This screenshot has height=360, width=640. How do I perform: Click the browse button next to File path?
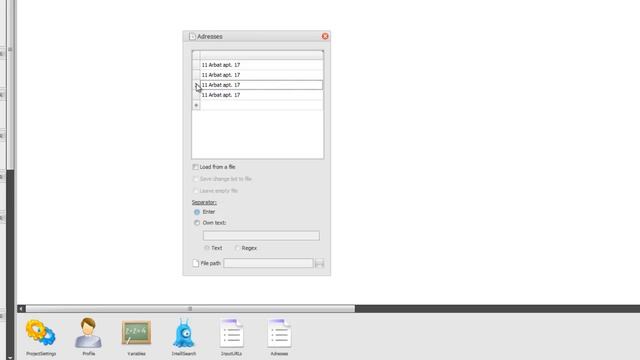319,263
